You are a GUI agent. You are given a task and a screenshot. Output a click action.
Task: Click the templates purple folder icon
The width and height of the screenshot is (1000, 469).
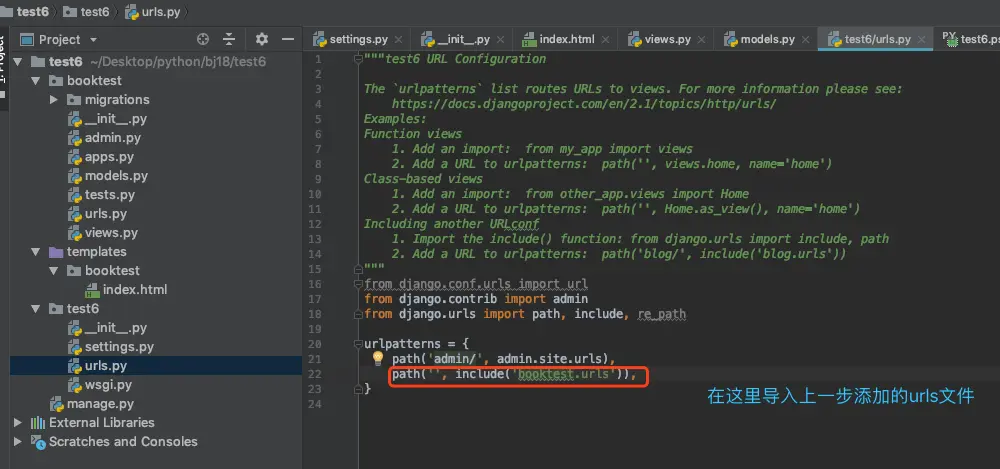click(x=56, y=252)
